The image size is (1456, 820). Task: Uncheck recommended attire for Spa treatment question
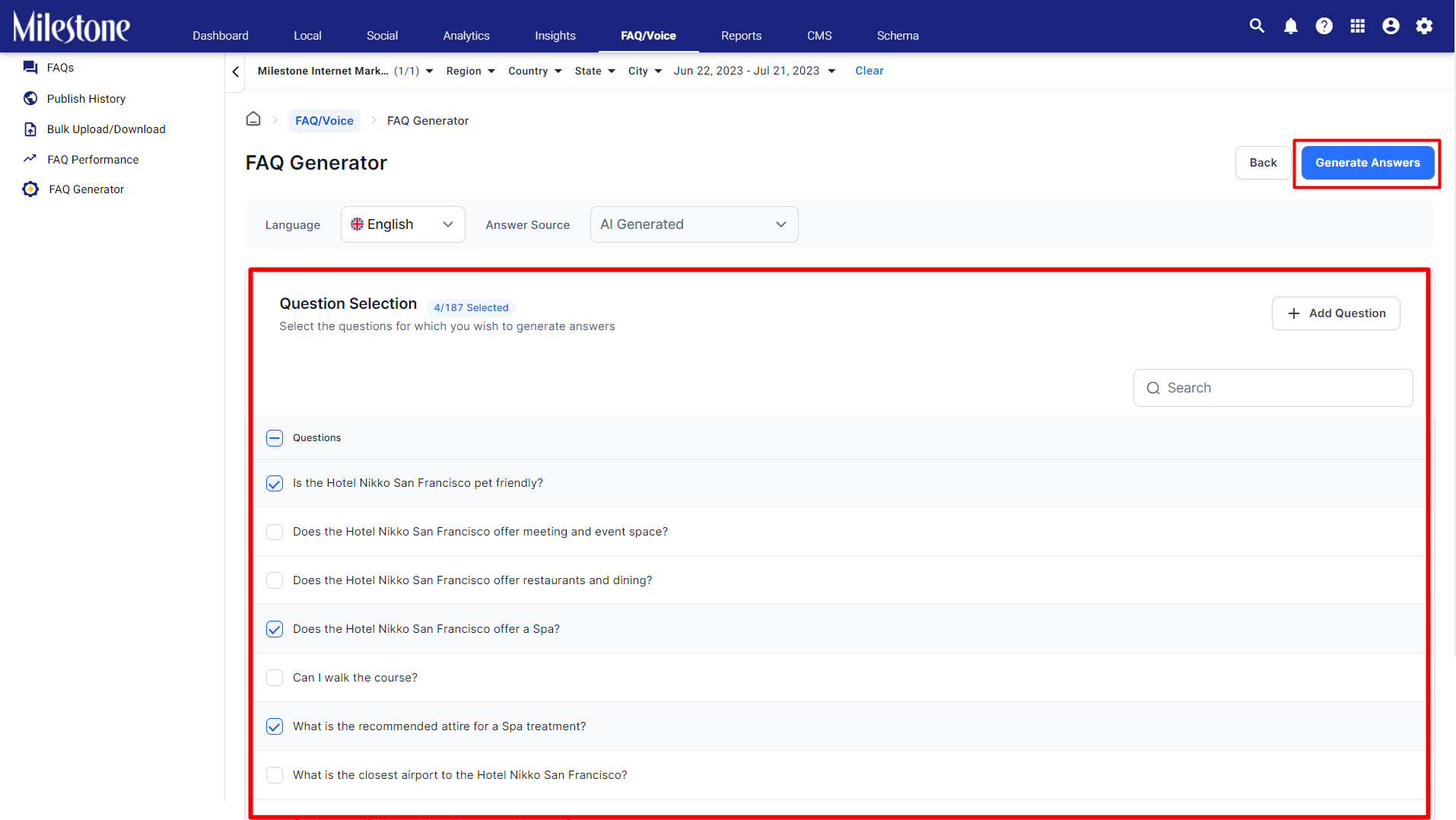point(275,726)
